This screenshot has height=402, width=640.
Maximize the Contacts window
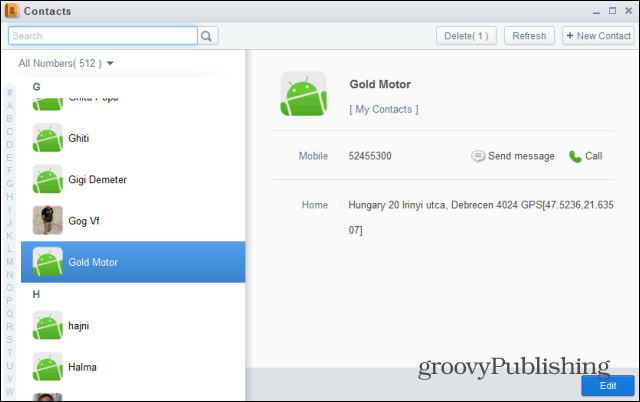click(x=612, y=11)
